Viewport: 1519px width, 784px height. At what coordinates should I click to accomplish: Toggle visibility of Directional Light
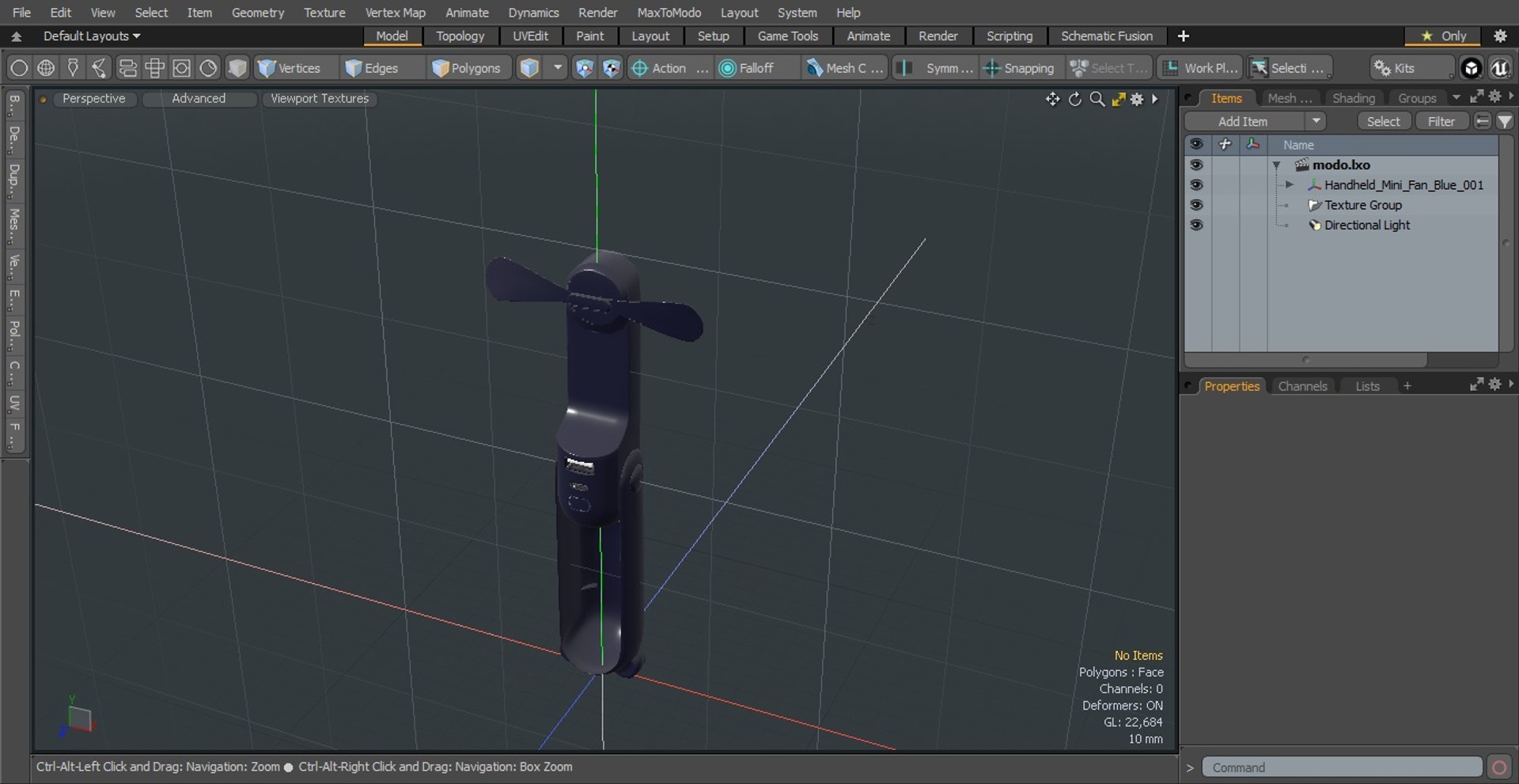coord(1196,225)
